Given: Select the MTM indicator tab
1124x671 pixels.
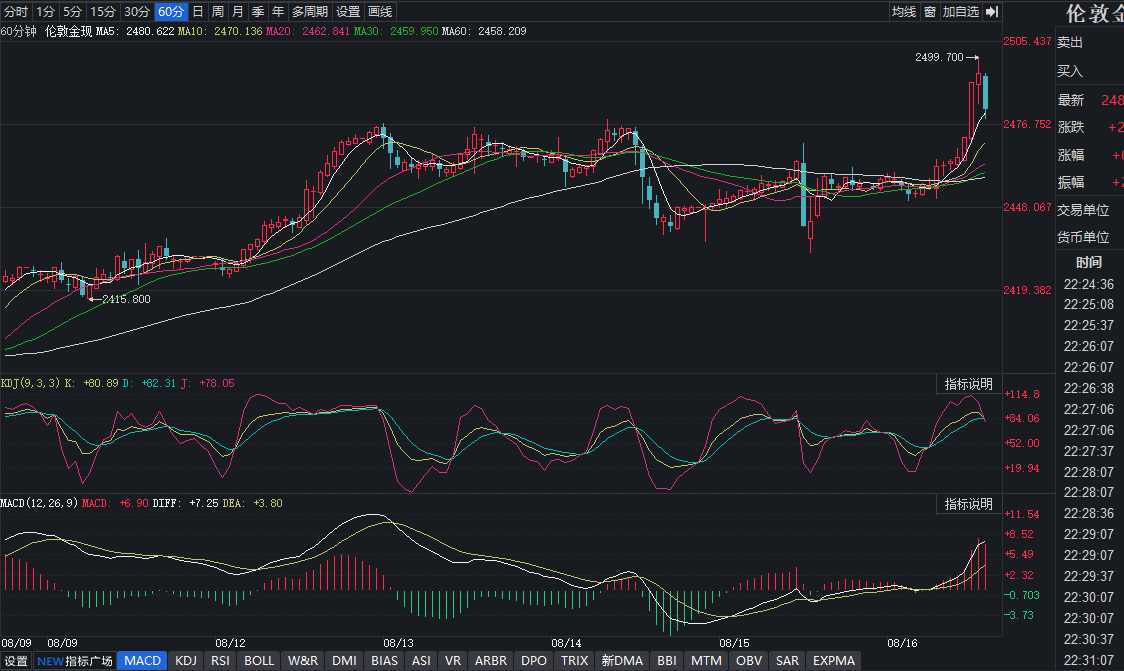Looking at the screenshot, I should pyautogui.click(x=706, y=661).
